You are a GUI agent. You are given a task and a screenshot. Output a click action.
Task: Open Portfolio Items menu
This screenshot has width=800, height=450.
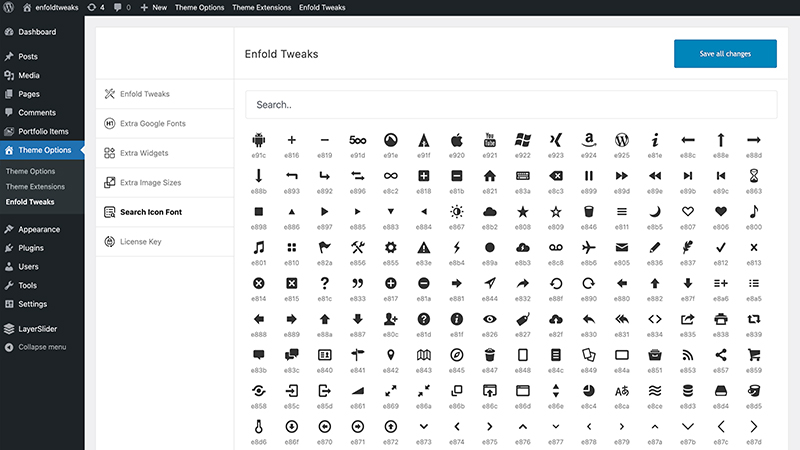point(42,131)
